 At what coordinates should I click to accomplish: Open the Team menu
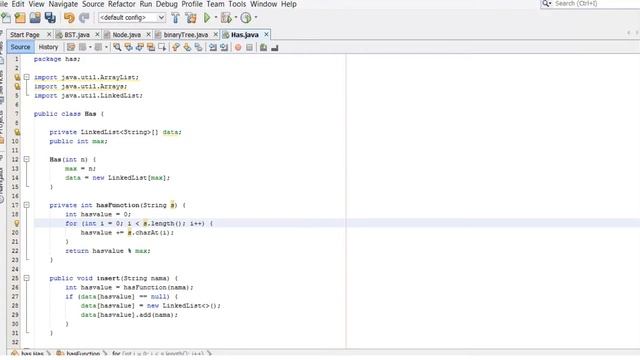point(215,4)
